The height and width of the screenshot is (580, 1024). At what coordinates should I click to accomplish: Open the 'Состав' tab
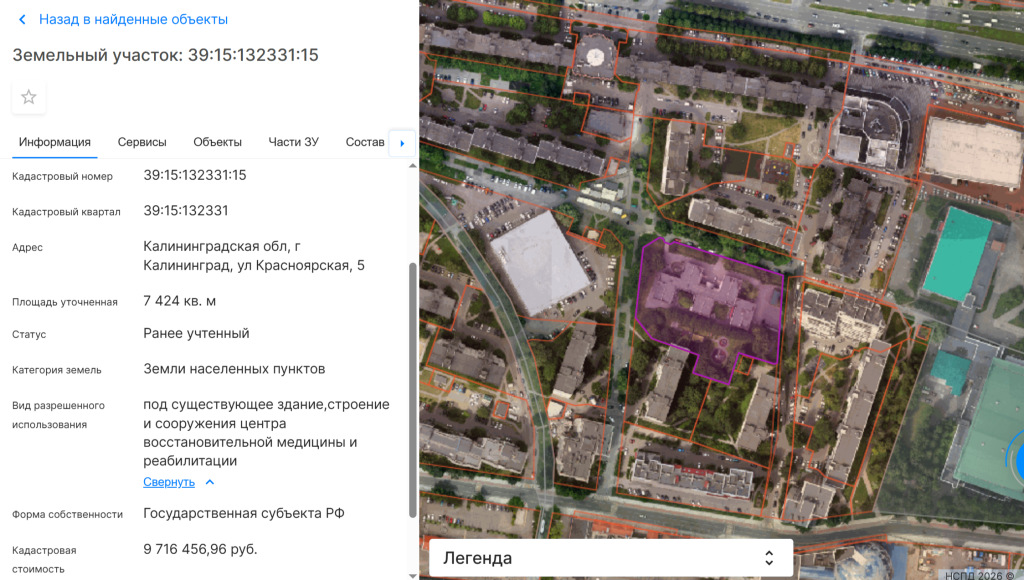point(365,142)
